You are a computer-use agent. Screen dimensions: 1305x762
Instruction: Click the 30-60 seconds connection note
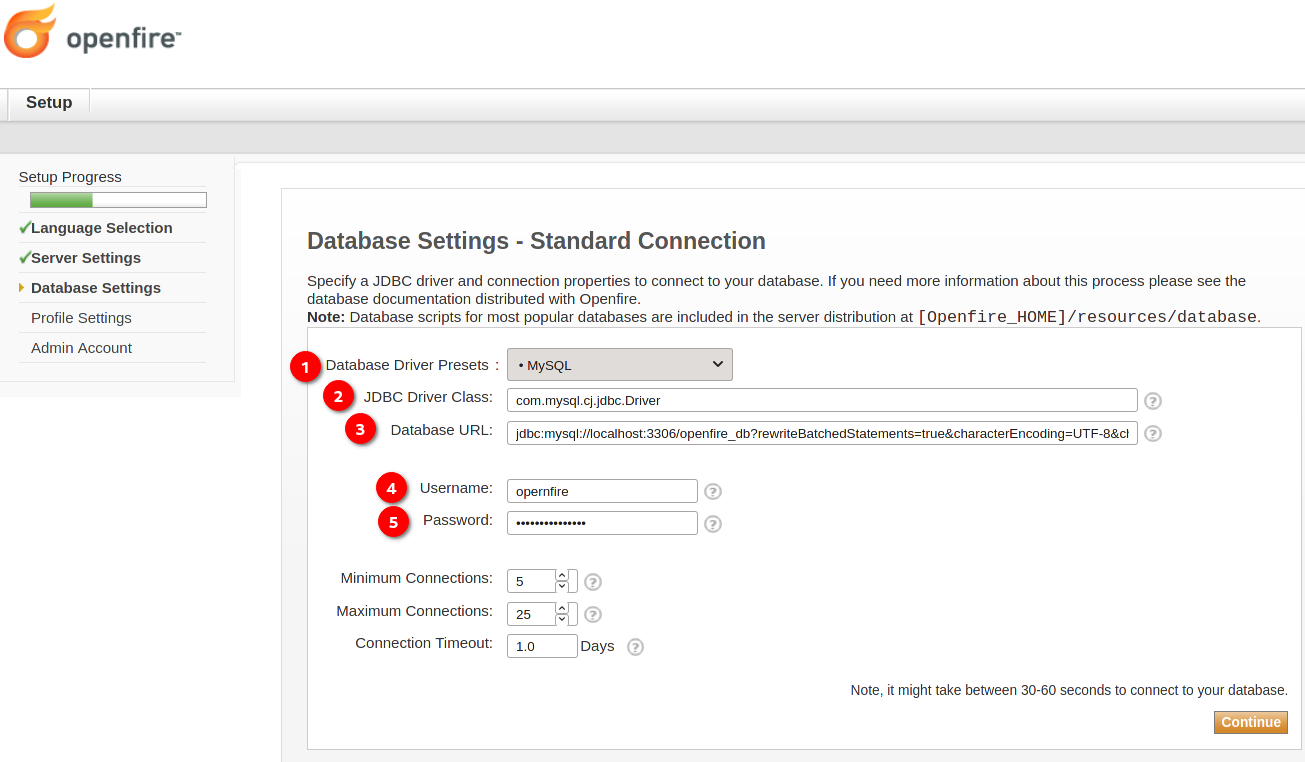[x=1069, y=690]
